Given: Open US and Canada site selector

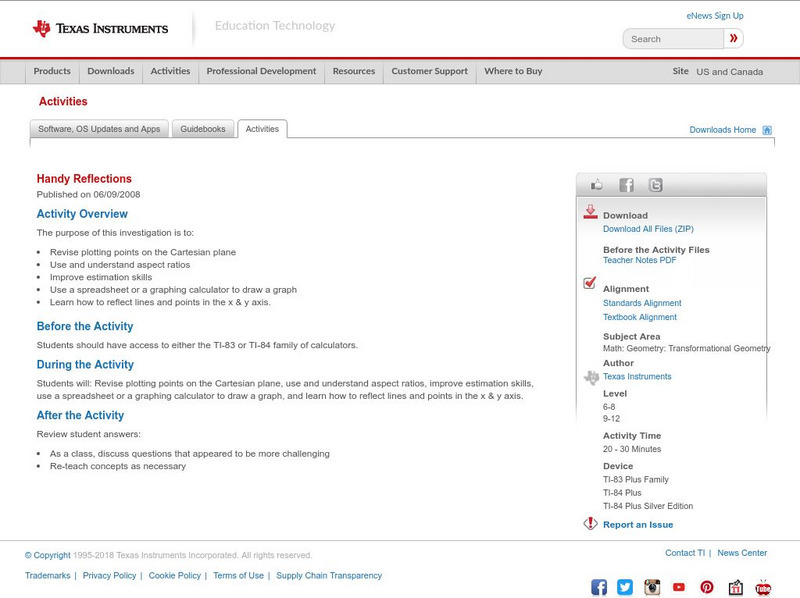Looking at the screenshot, I should pyautogui.click(x=730, y=72).
